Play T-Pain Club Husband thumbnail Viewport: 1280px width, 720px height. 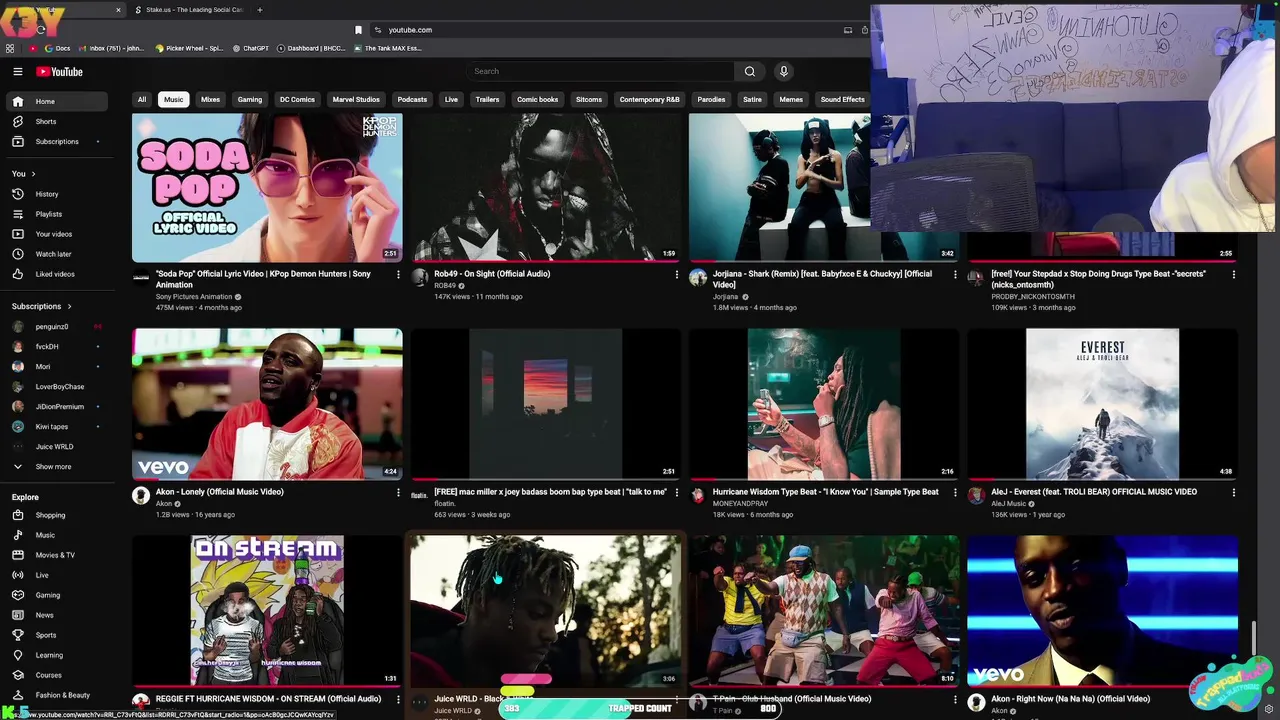tap(824, 611)
